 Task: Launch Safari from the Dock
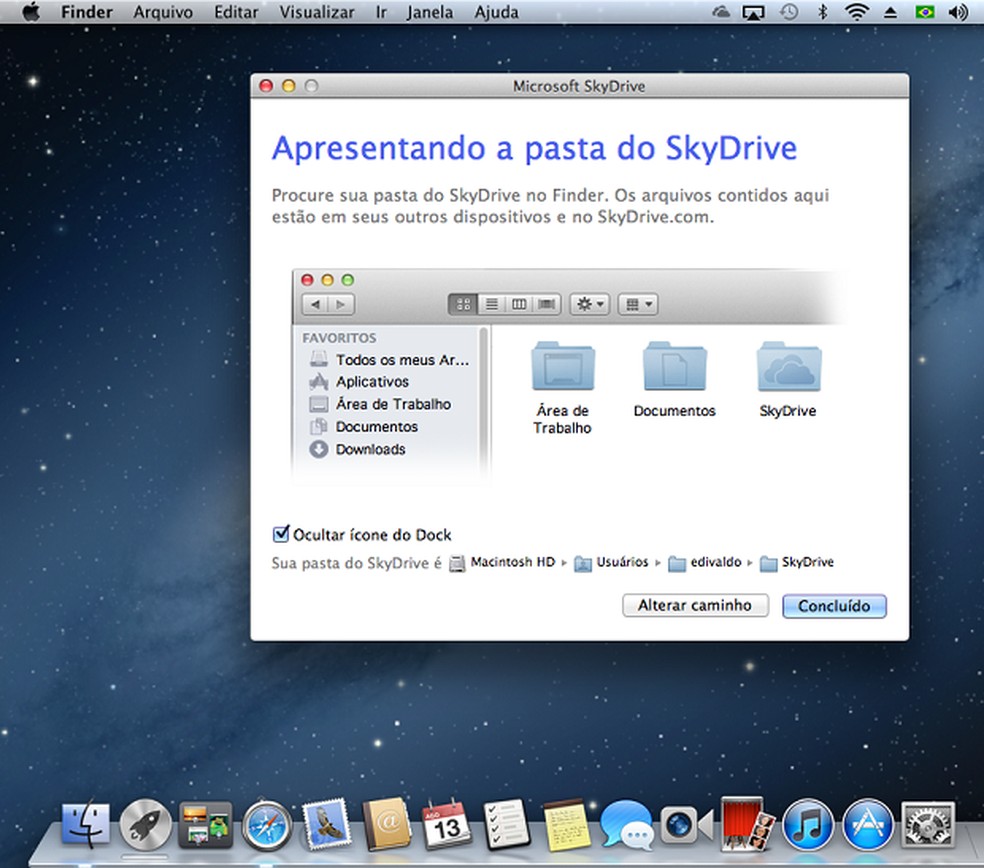(x=266, y=826)
